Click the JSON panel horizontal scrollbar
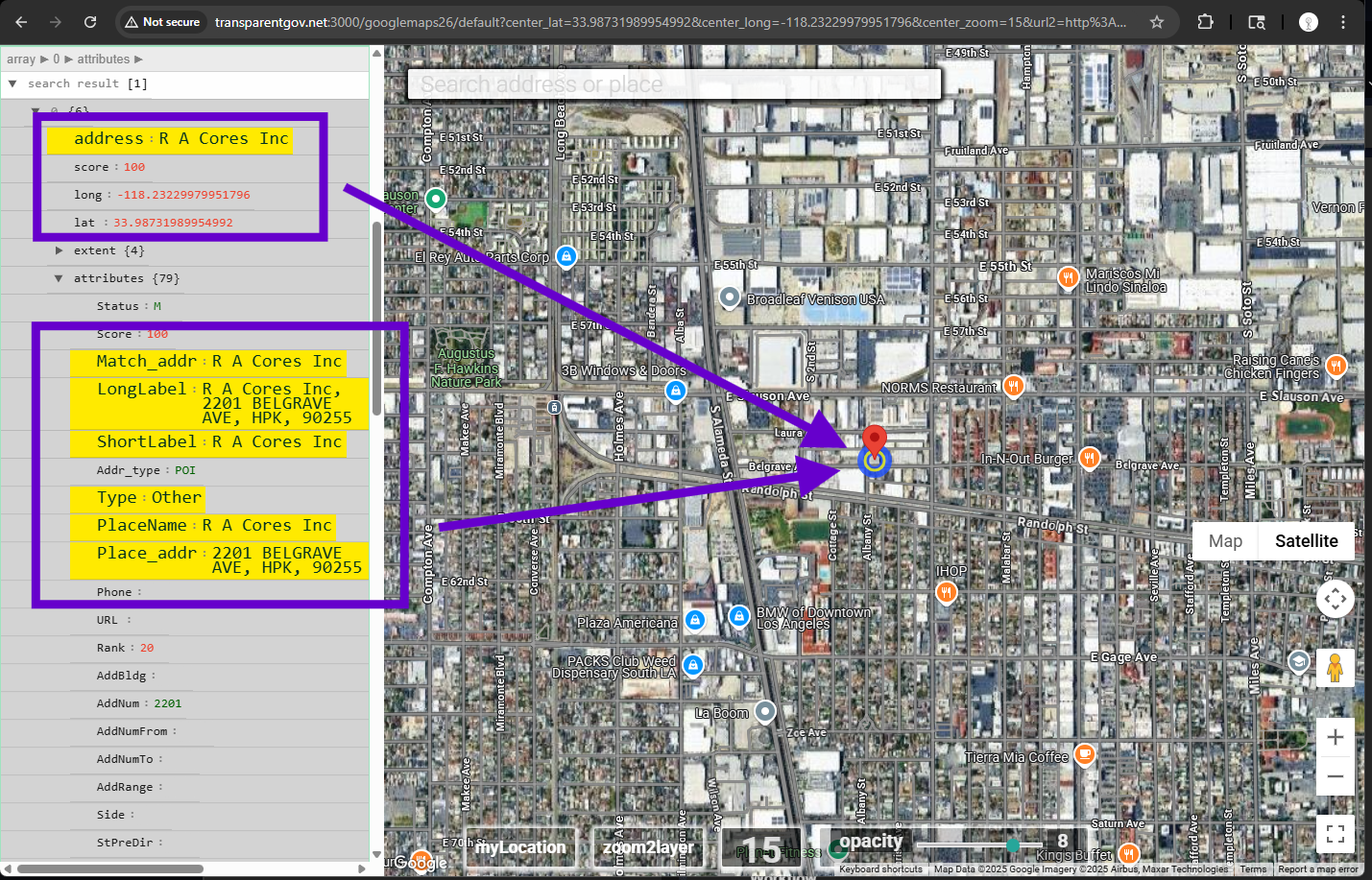The width and height of the screenshot is (1372, 880). [109, 869]
